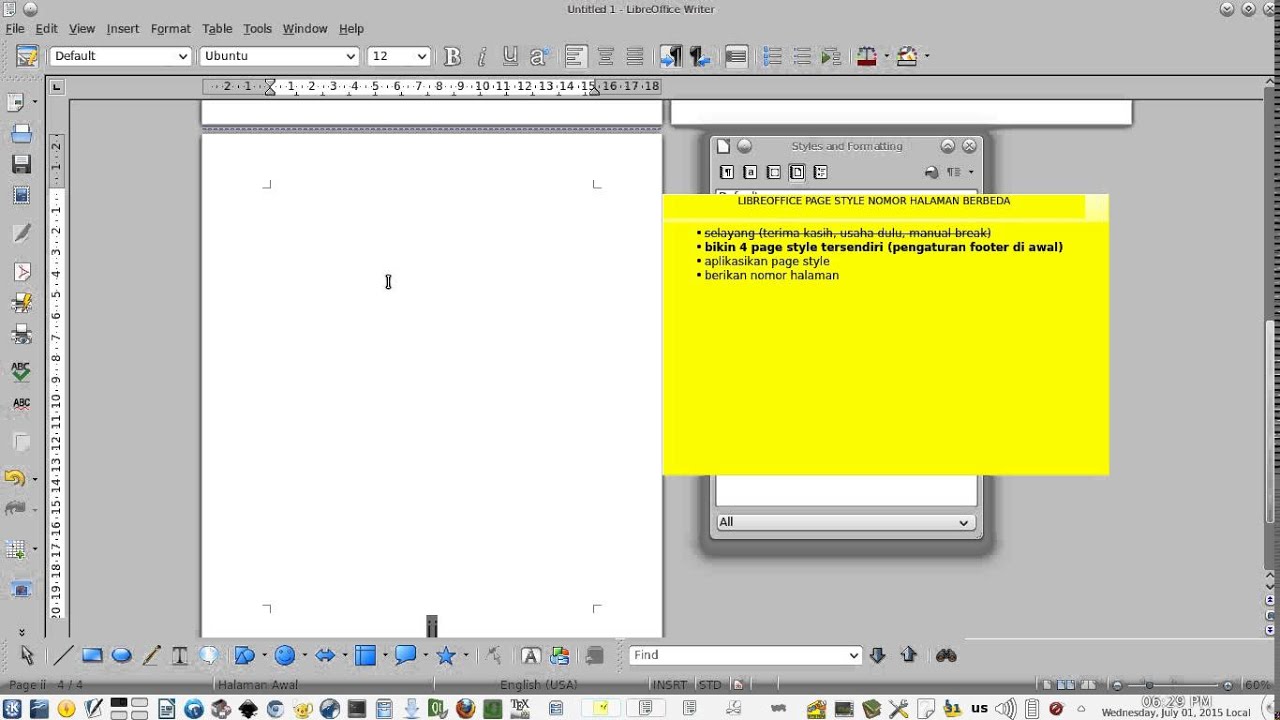This screenshot has width=1280, height=720.
Task: Open the File menu
Action: pyautogui.click(x=15, y=28)
